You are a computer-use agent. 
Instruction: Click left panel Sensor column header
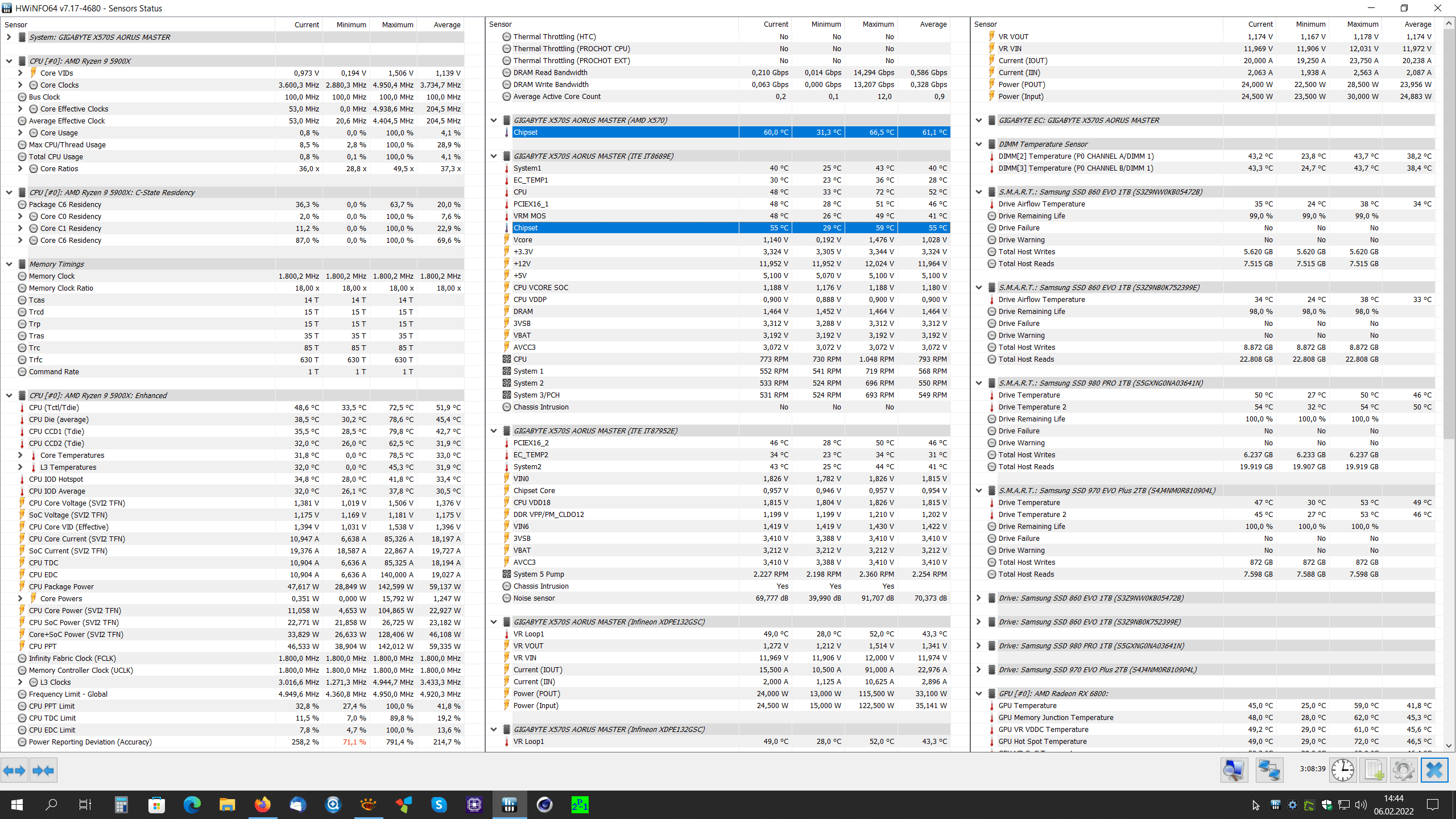(138, 24)
